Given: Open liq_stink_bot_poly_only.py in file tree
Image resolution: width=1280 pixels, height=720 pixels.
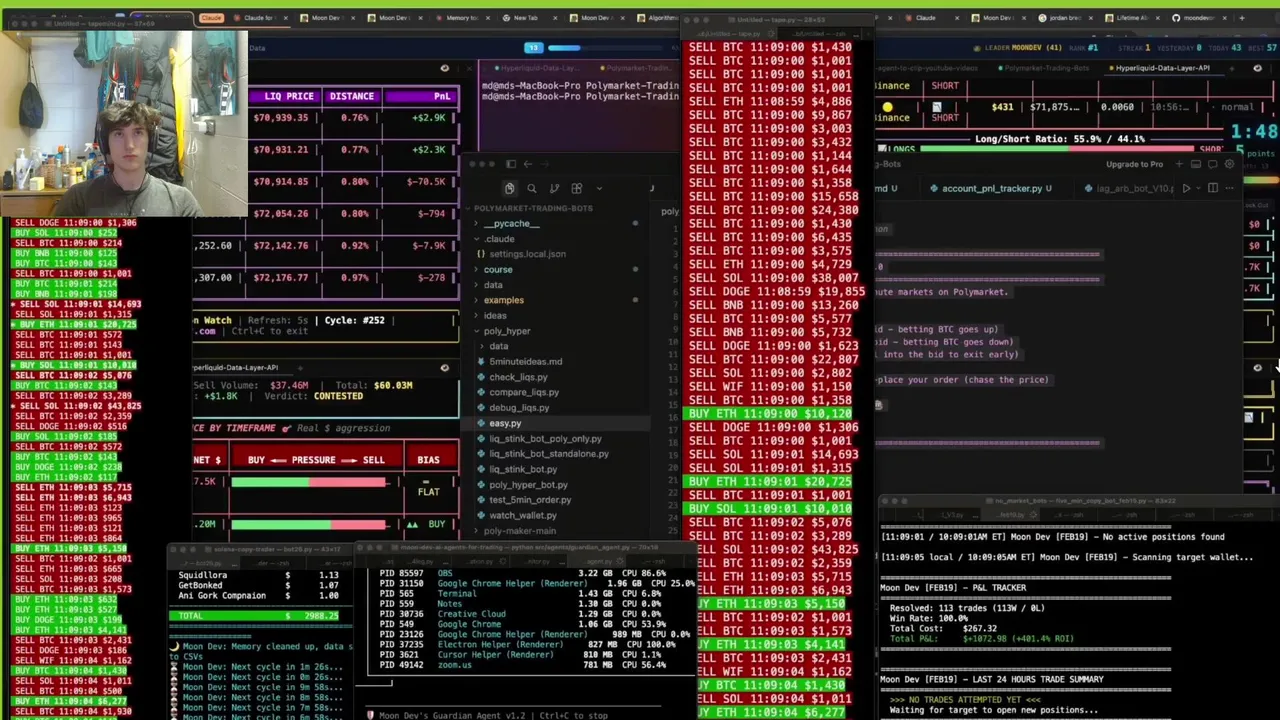Looking at the screenshot, I should pyautogui.click(x=545, y=439).
